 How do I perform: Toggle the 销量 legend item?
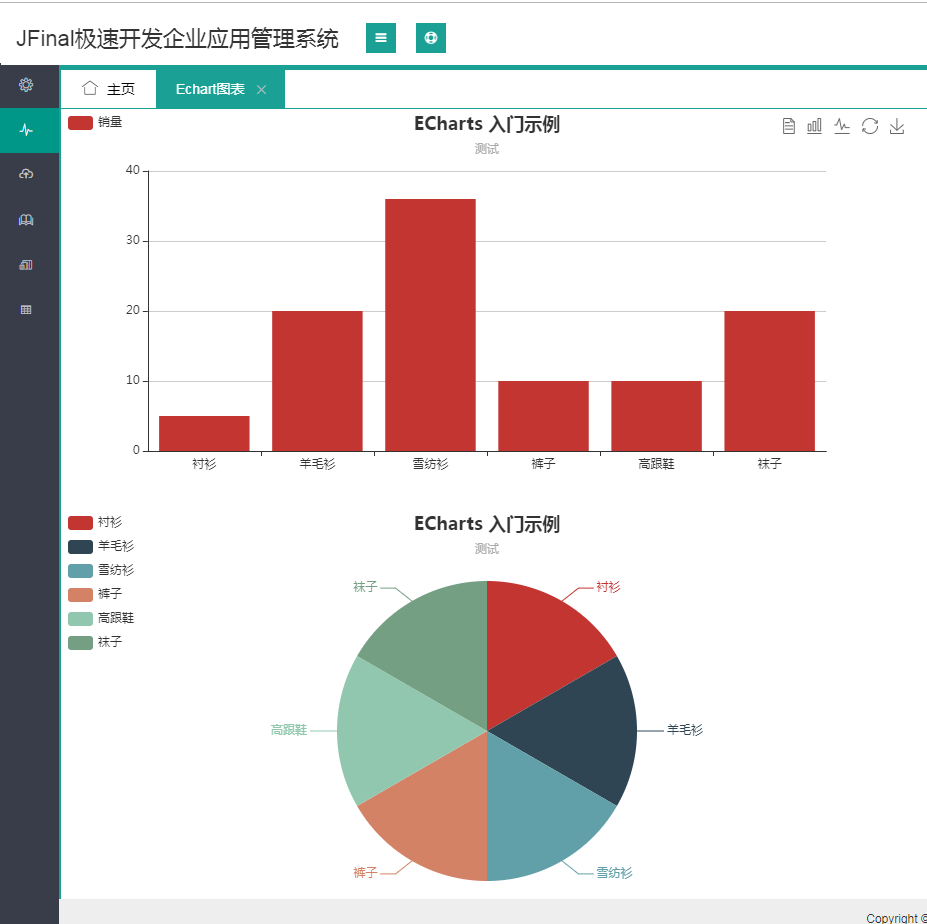click(x=94, y=122)
